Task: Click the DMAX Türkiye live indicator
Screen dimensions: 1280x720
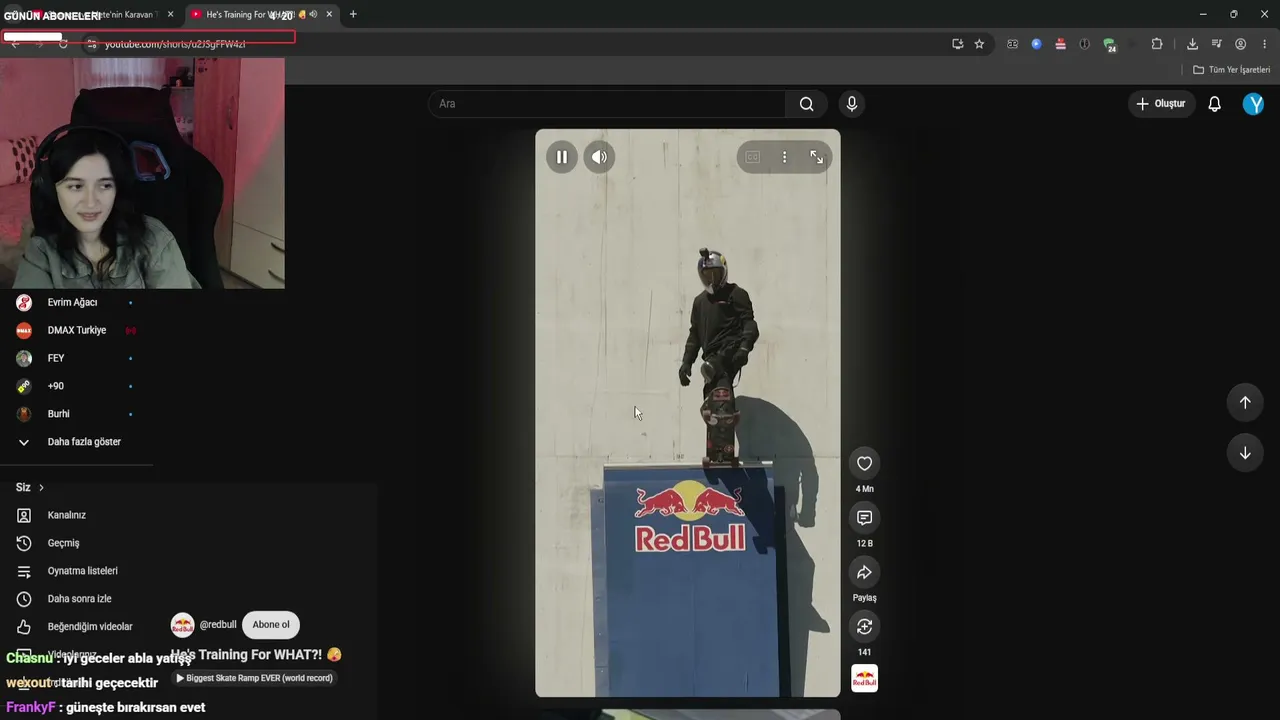Action: point(130,330)
